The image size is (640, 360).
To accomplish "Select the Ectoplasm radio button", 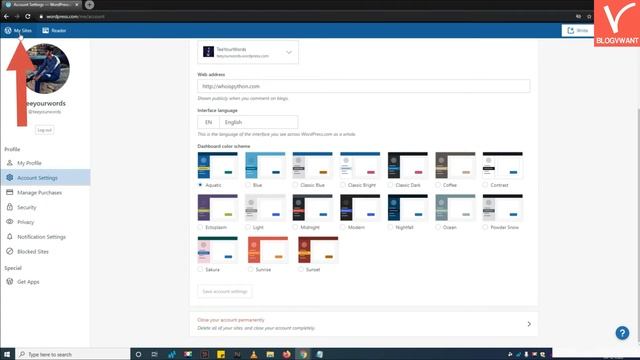I will pyautogui.click(x=200, y=227).
